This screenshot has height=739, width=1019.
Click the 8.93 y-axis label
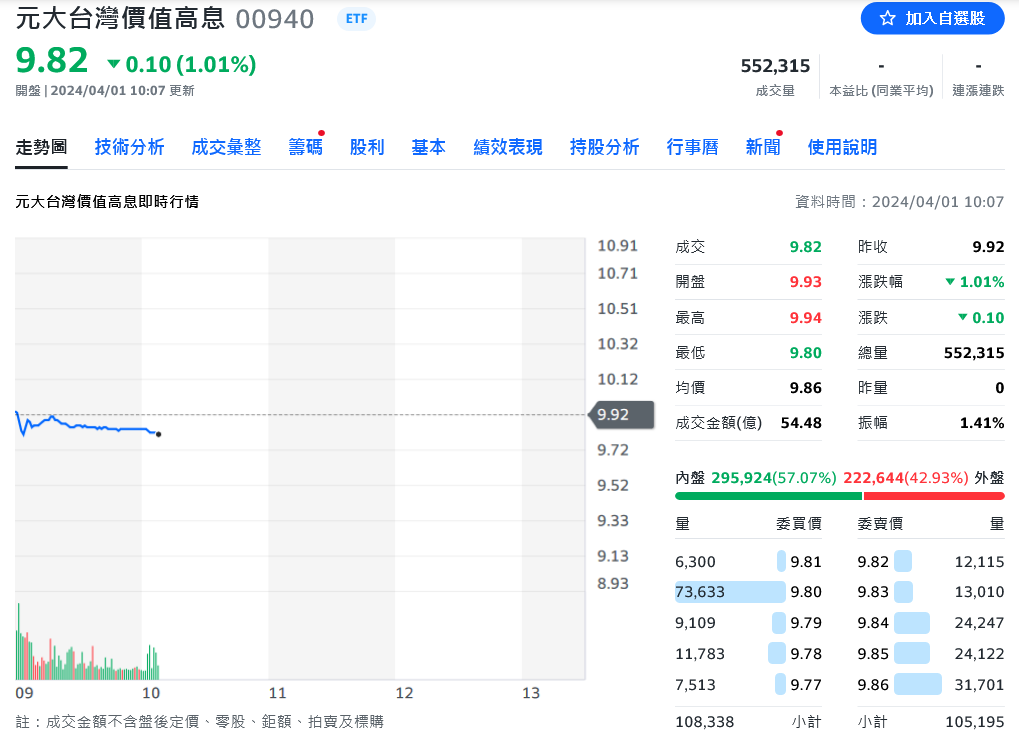tap(613, 584)
